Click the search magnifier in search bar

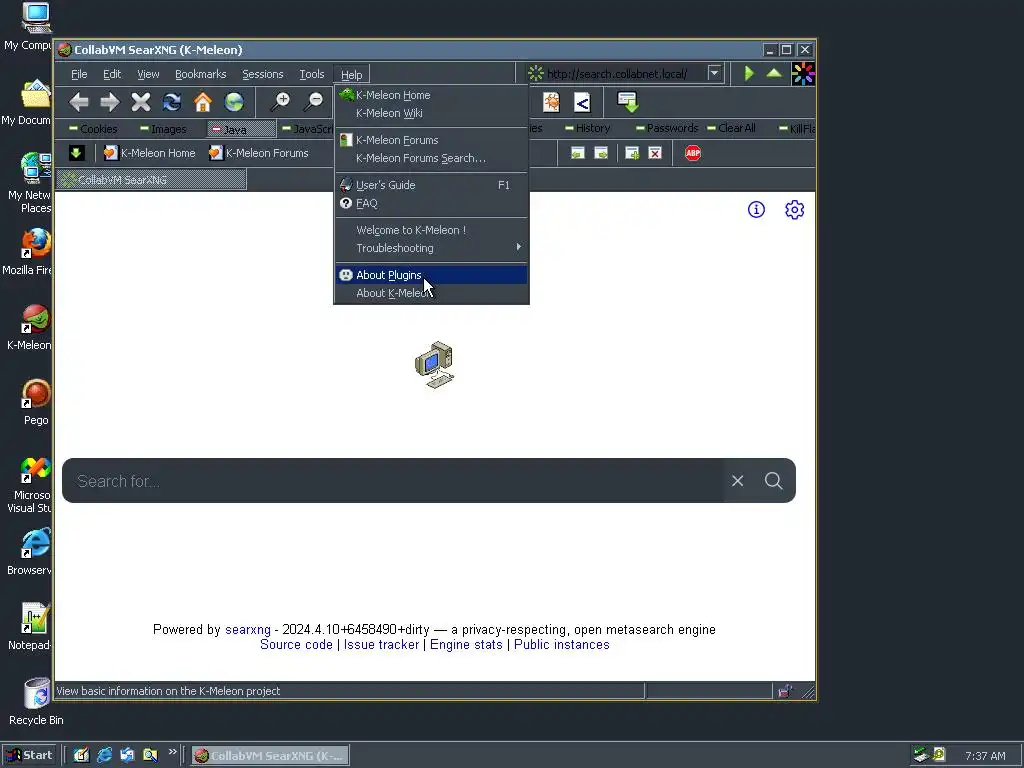click(x=774, y=481)
